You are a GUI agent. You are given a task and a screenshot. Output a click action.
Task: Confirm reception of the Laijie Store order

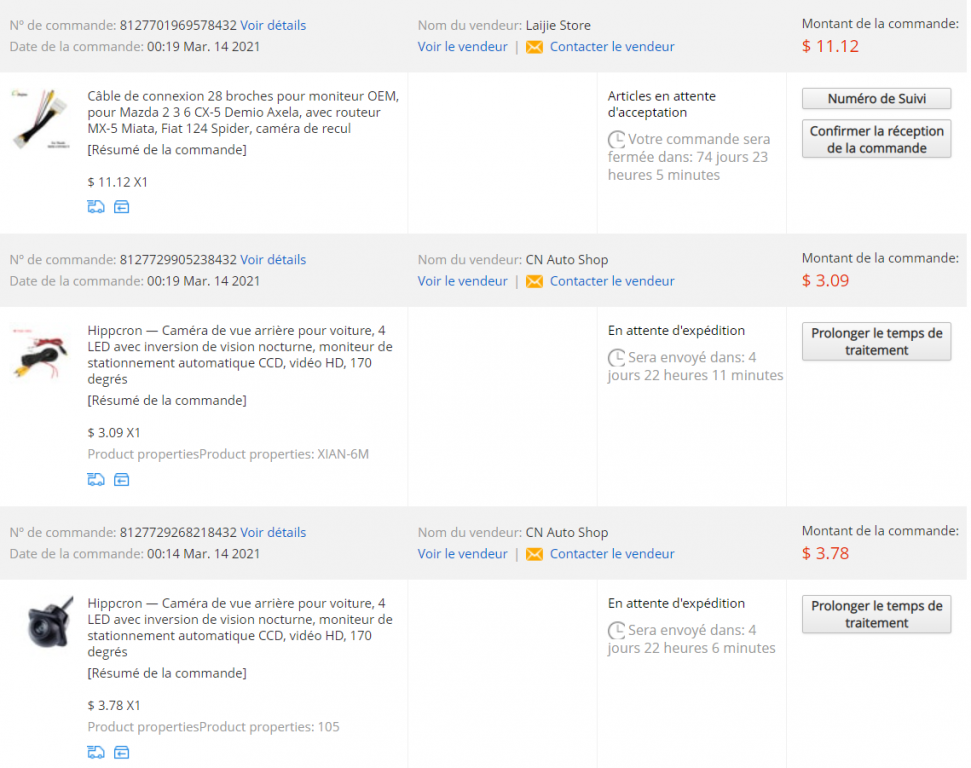coord(876,139)
